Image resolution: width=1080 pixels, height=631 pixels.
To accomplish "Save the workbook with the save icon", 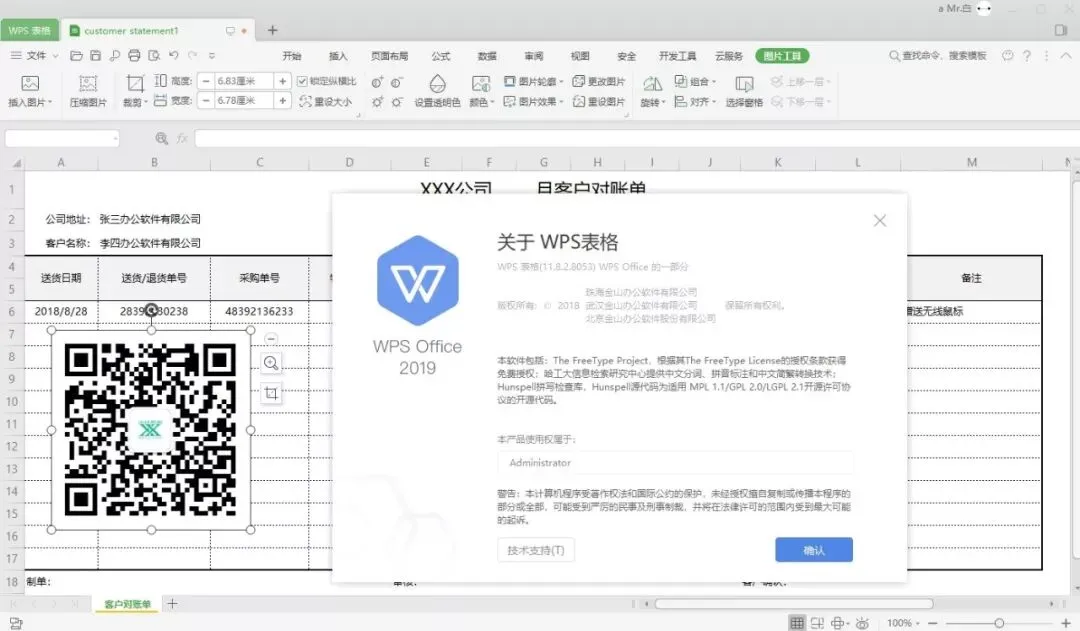I will click(x=96, y=56).
